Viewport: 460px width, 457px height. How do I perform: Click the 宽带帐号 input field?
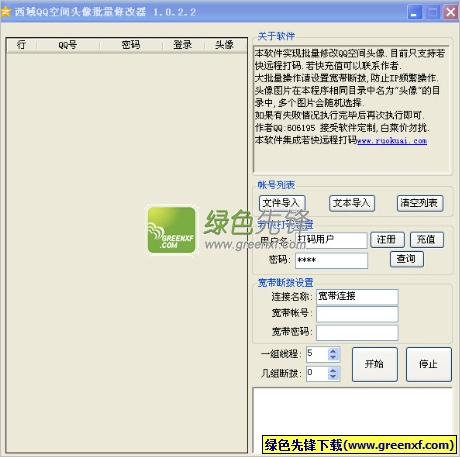357,314
